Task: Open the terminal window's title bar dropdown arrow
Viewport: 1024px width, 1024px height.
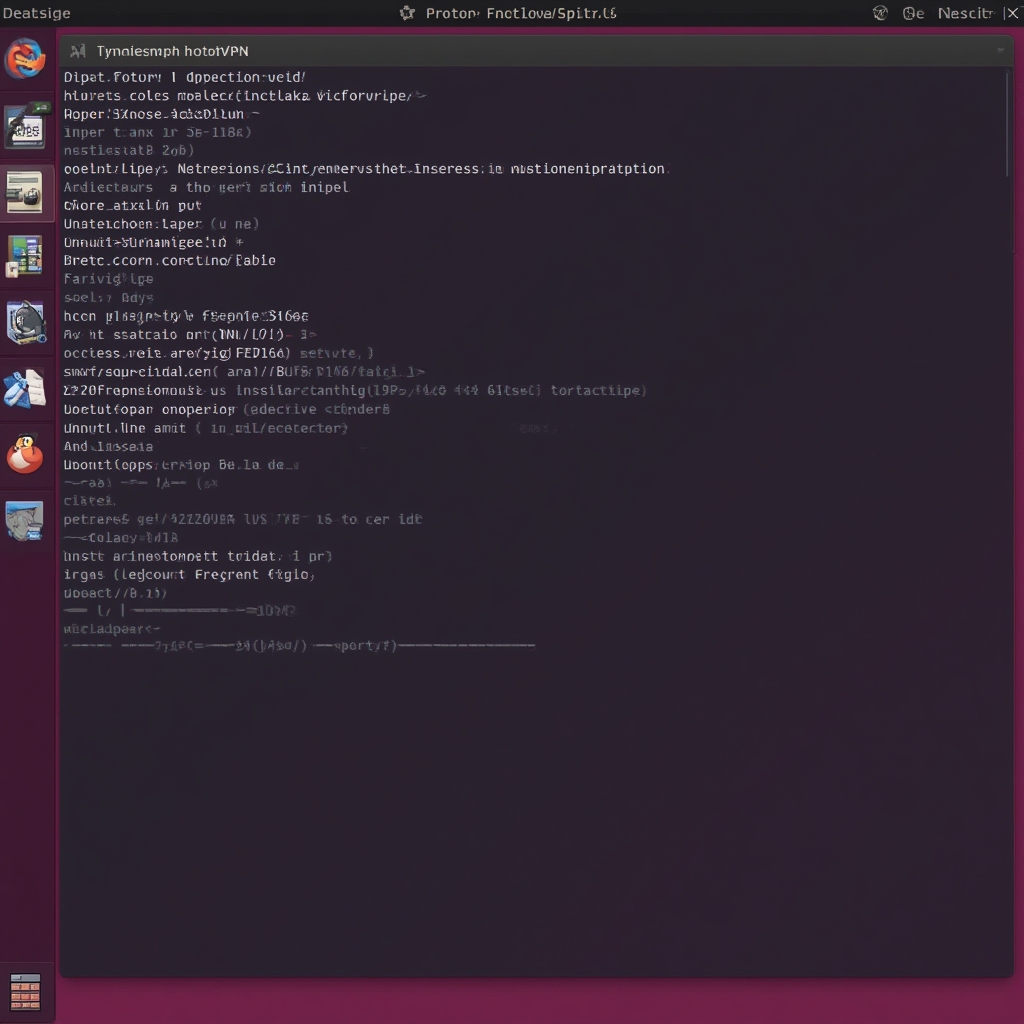Action: (x=1000, y=50)
